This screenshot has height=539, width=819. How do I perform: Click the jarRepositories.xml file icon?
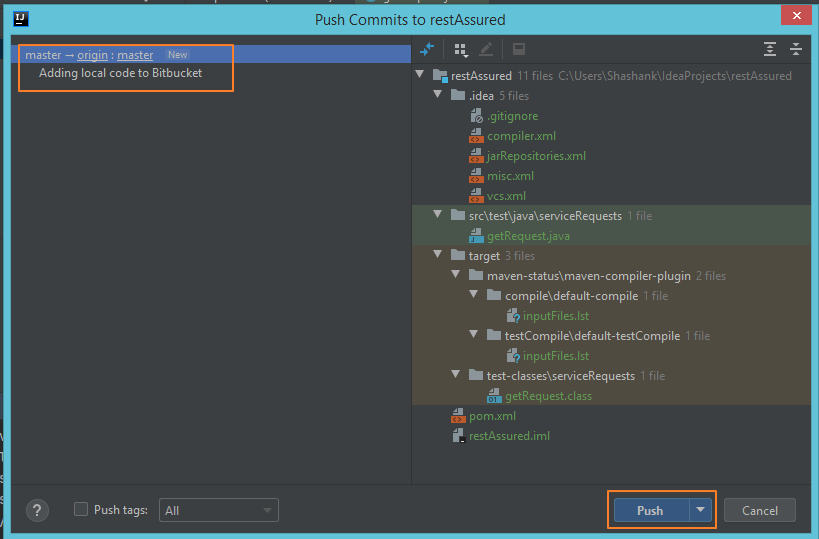(476, 156)
